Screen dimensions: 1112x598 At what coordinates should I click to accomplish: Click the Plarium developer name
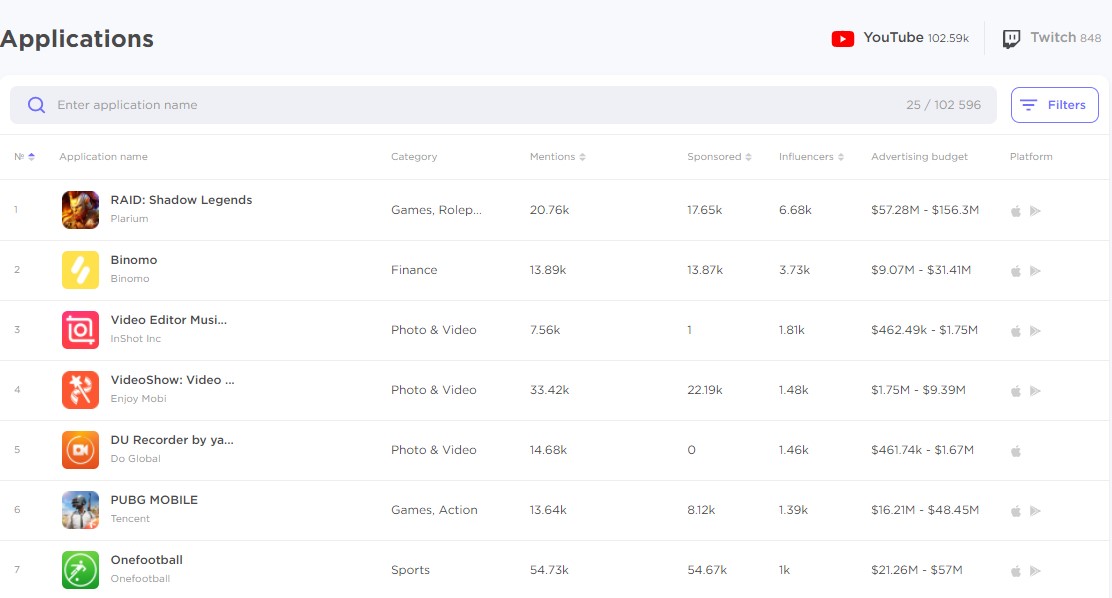[x=129, y=218]
